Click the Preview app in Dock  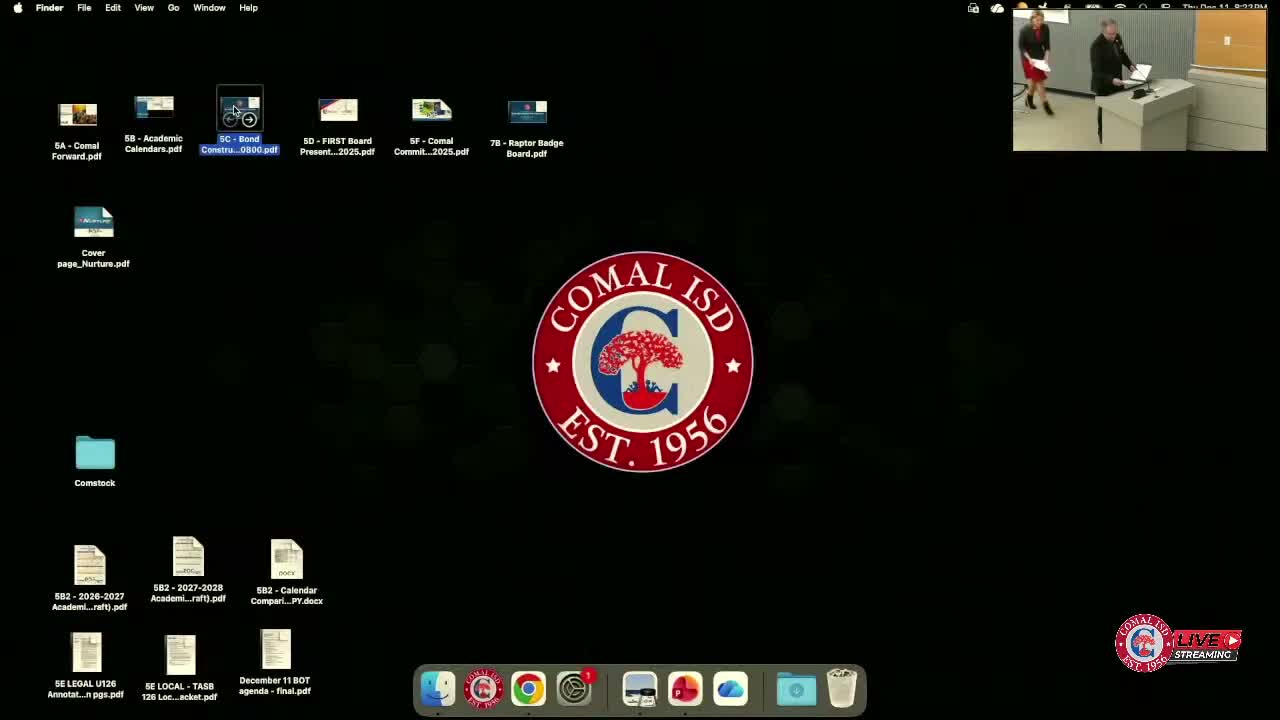tap(640, 689)
